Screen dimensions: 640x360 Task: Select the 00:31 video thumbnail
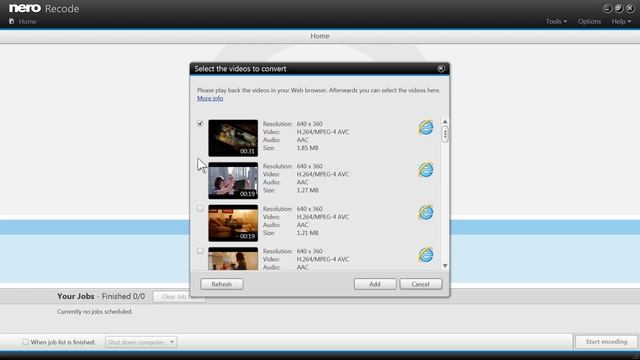[233, 138]
